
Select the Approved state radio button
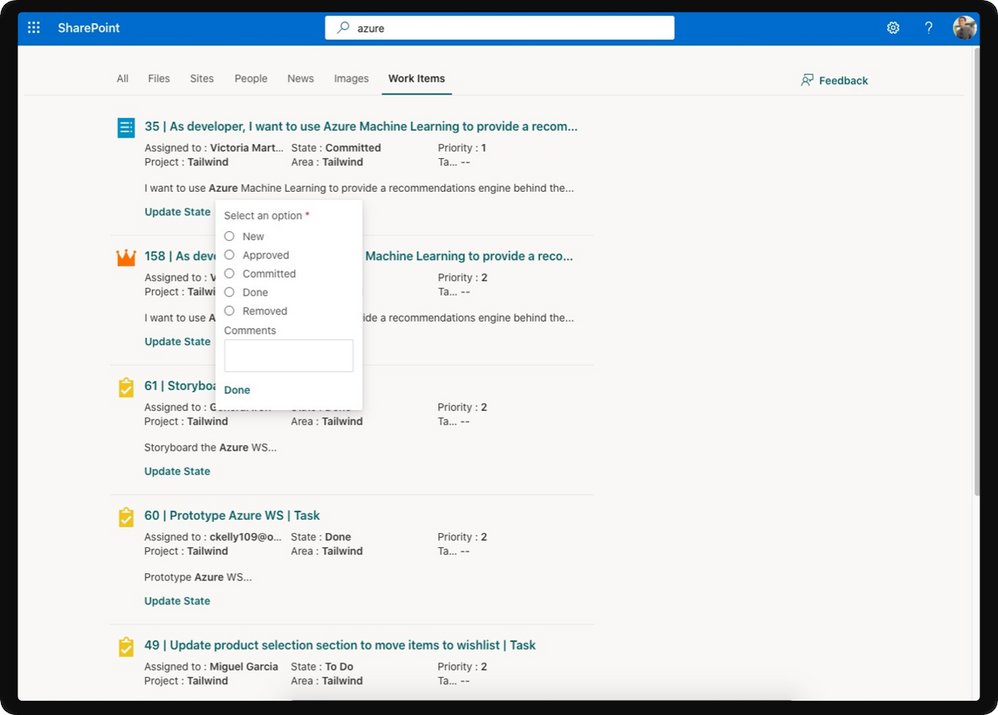231,255
